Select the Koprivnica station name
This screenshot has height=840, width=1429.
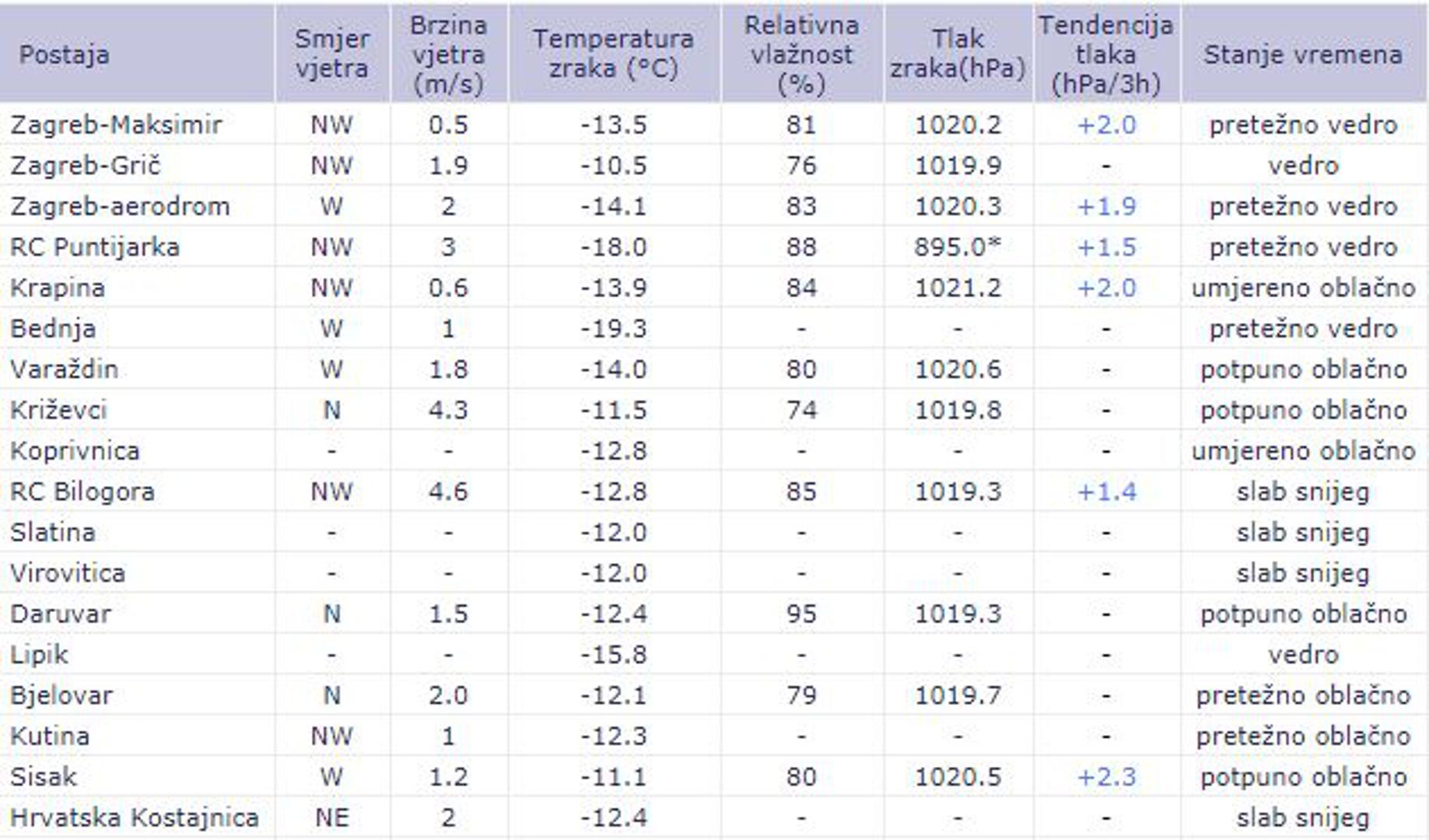click(x=75, y=451)
